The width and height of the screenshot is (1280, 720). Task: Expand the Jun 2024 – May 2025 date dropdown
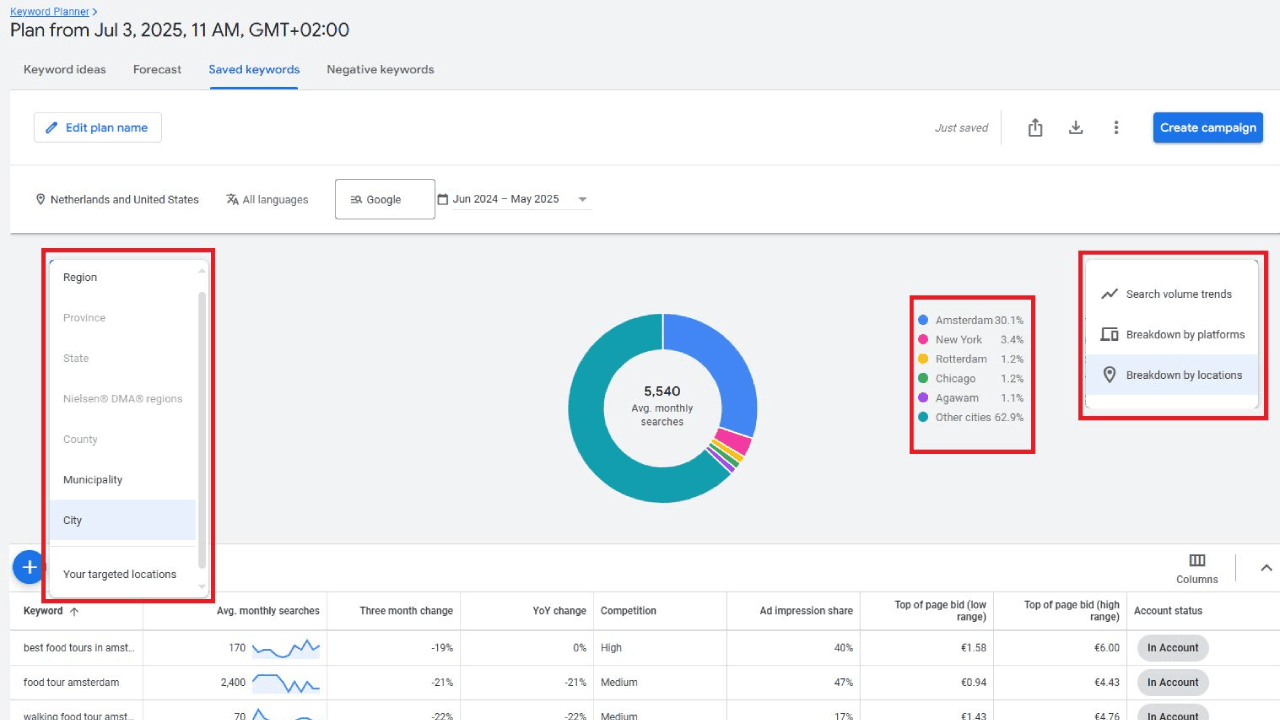[x=582, y=199]
